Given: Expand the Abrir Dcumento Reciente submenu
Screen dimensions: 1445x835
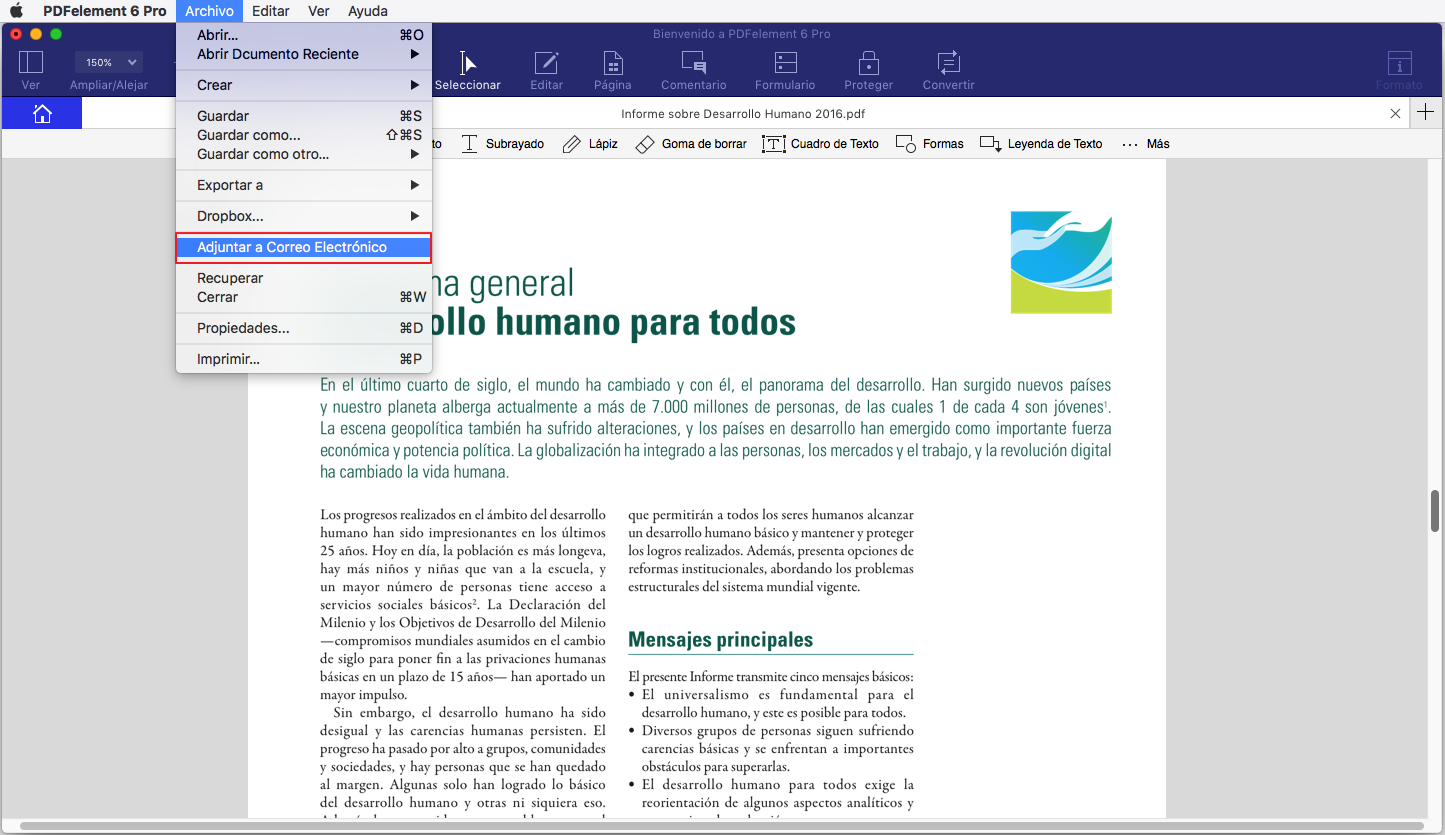Looking at the screenshot, I should 304,54.
